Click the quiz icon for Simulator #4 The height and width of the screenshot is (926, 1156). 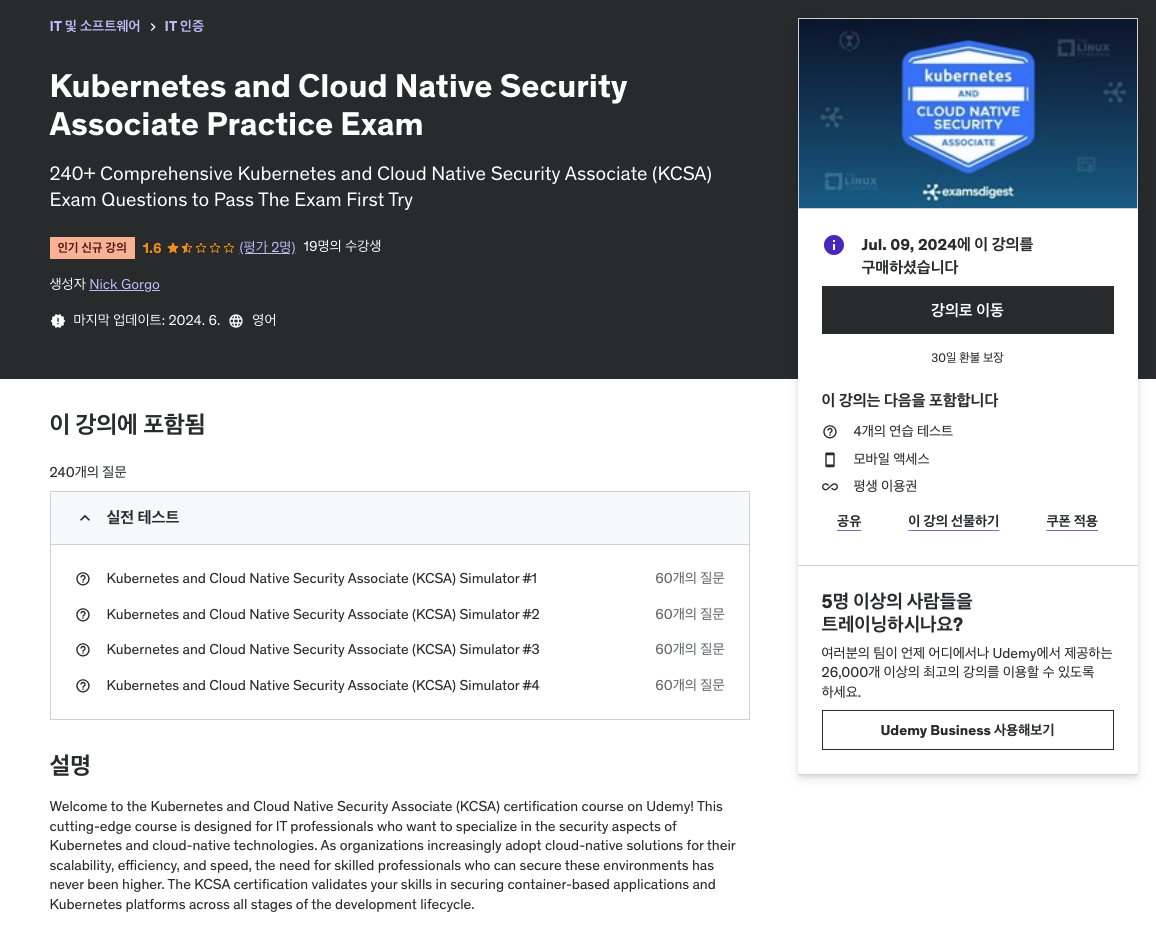coord(83,686)
